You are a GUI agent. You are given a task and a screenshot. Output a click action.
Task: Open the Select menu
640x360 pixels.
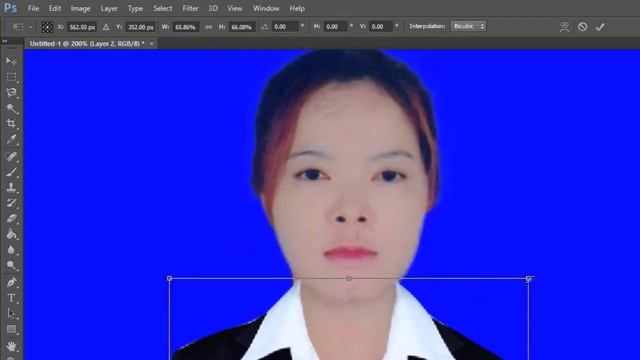(x=162, y=8)
